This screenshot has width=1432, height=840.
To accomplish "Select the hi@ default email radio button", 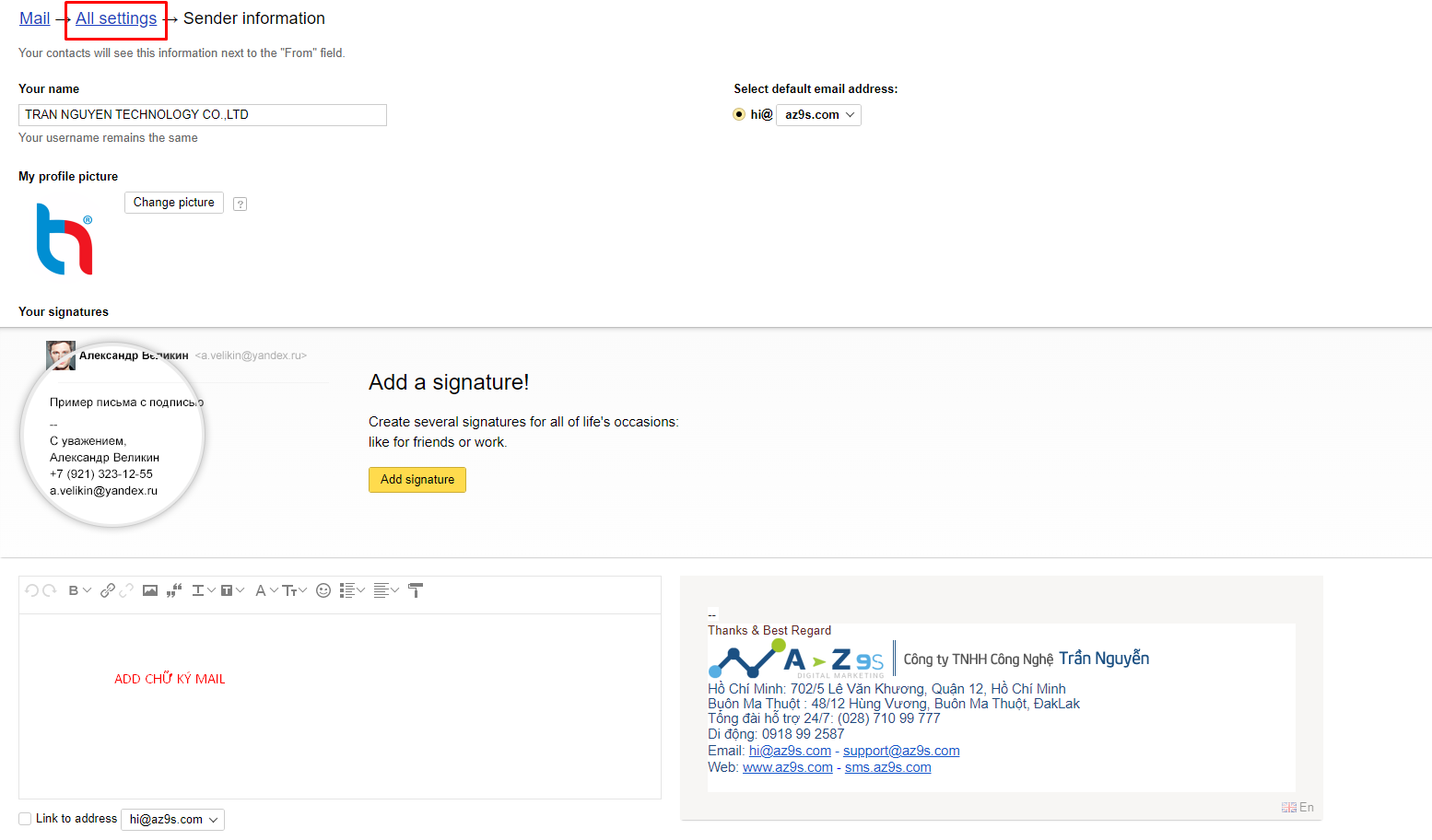I will pos(739,114).
